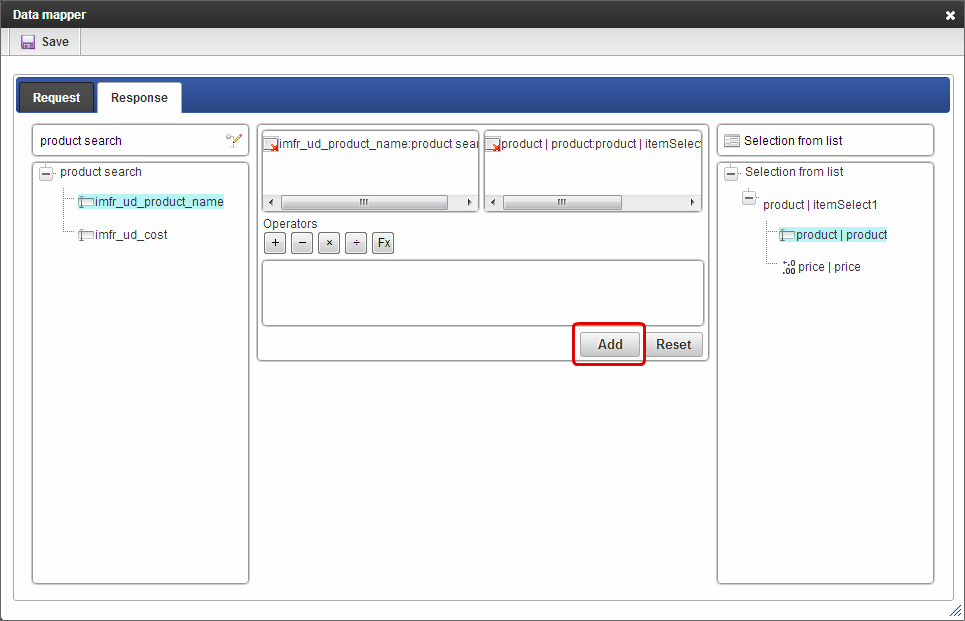Click the expression text area under Operators

[483, 293]
